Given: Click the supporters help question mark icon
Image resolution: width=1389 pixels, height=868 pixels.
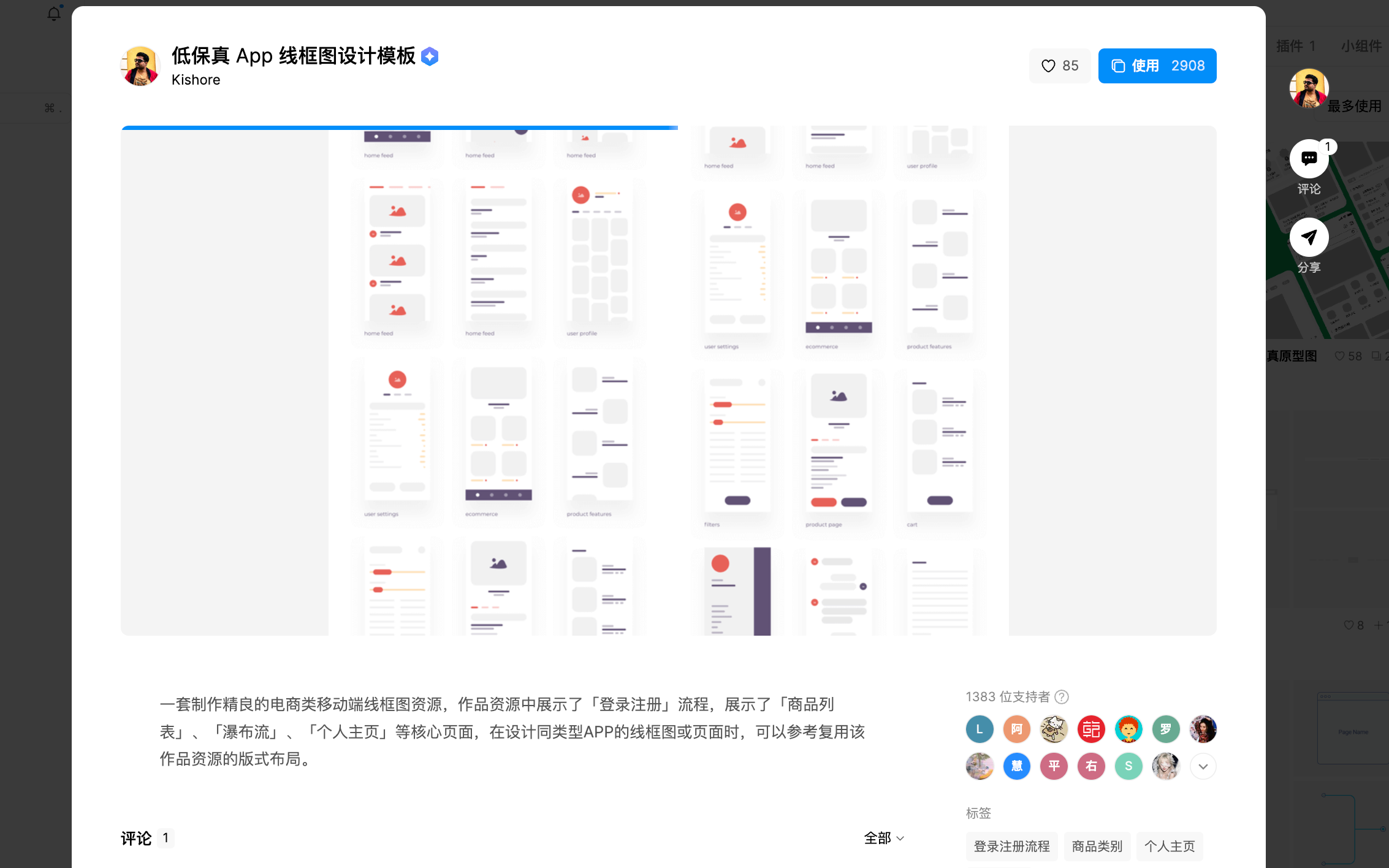Looking at the screenshot, I should pos(1062,697).
